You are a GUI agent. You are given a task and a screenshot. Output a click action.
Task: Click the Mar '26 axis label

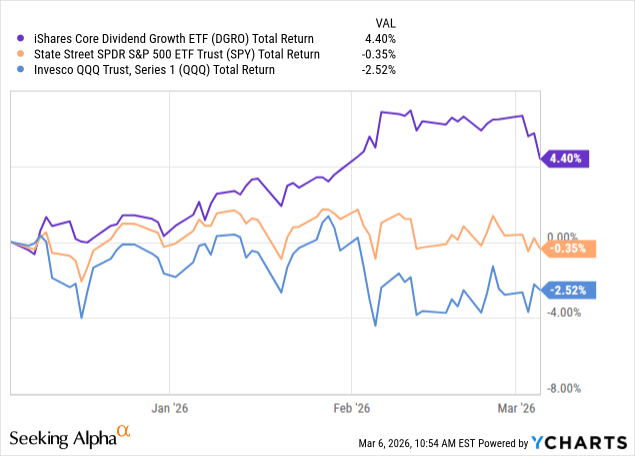click(514, 408)
